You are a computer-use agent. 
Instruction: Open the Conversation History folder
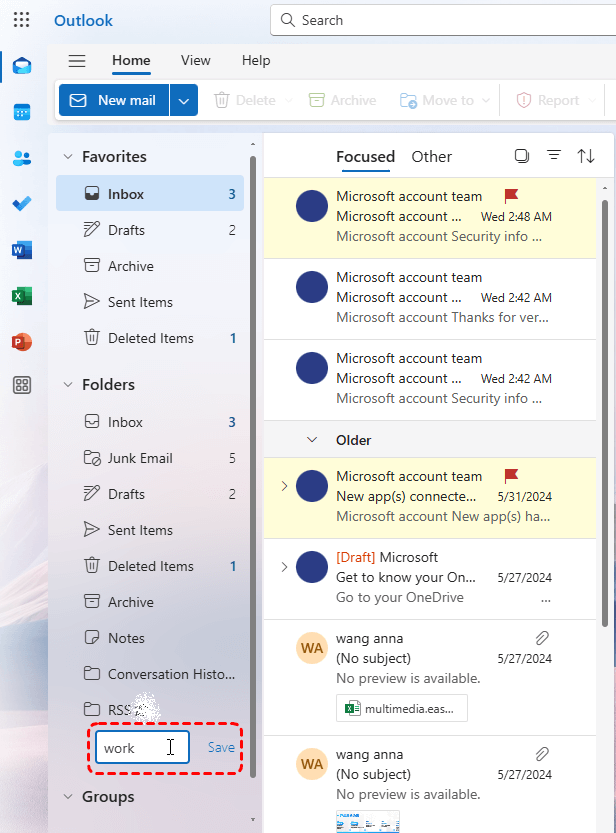point(150,674)
